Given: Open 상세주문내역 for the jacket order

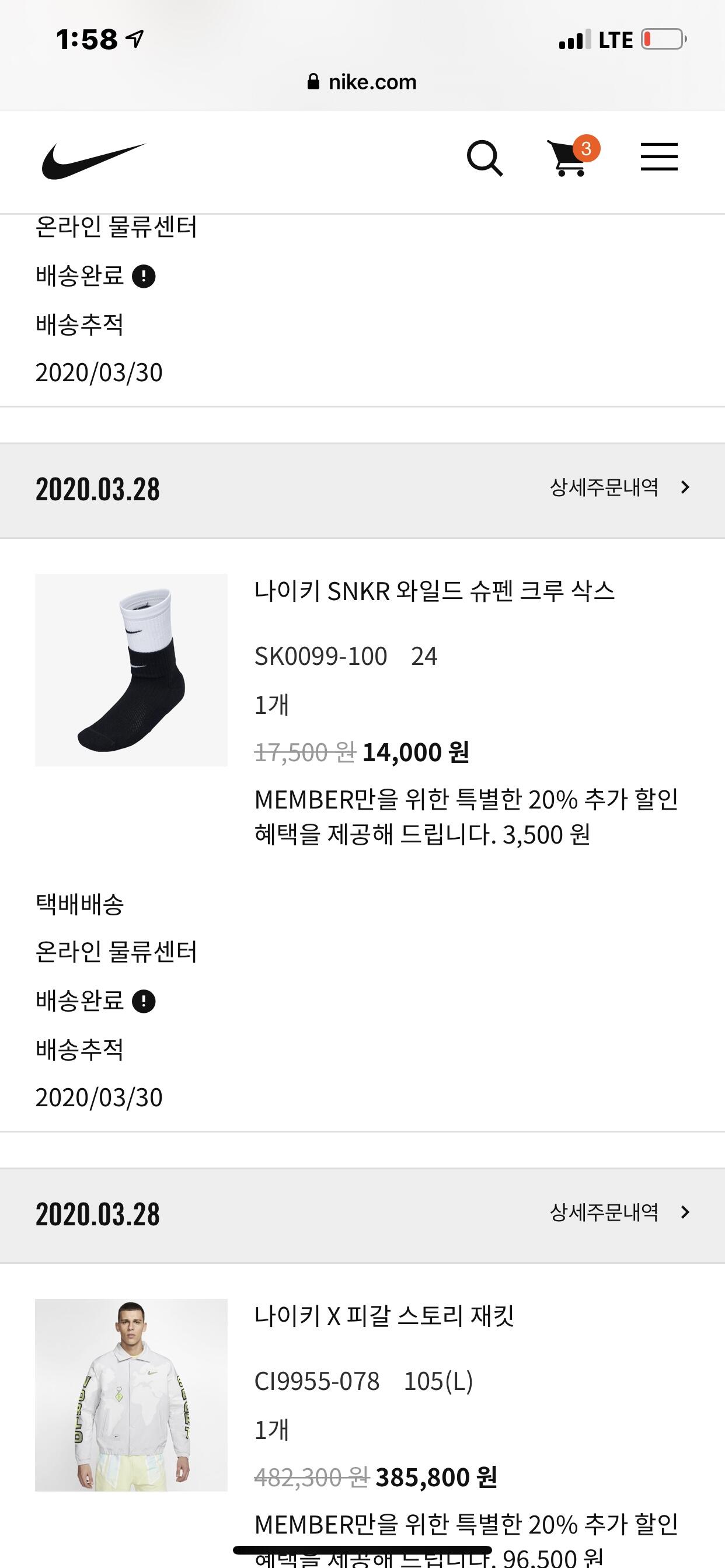Looking at the screenshot, I should [603, 1212].
